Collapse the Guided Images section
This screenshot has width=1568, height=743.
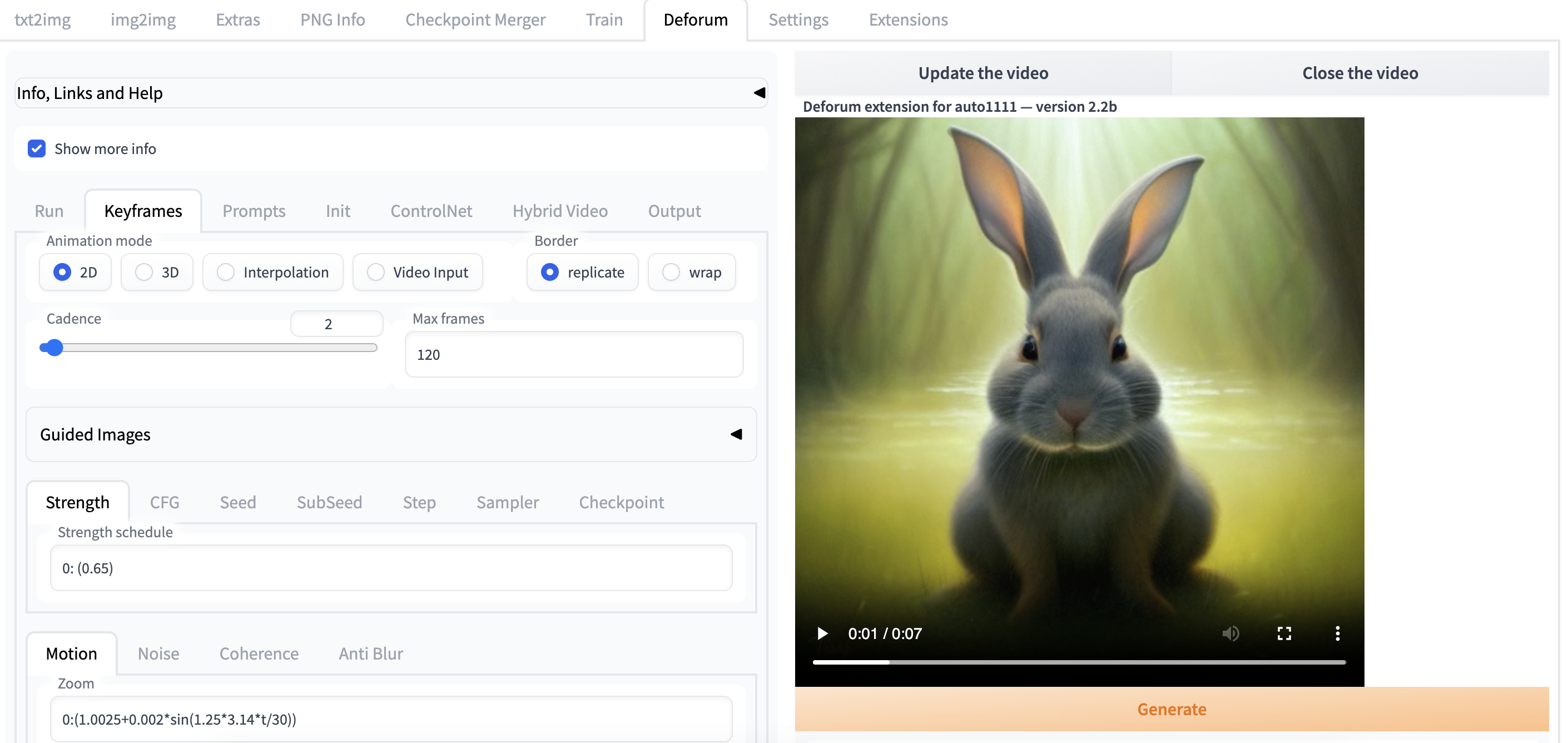point(736,435)
